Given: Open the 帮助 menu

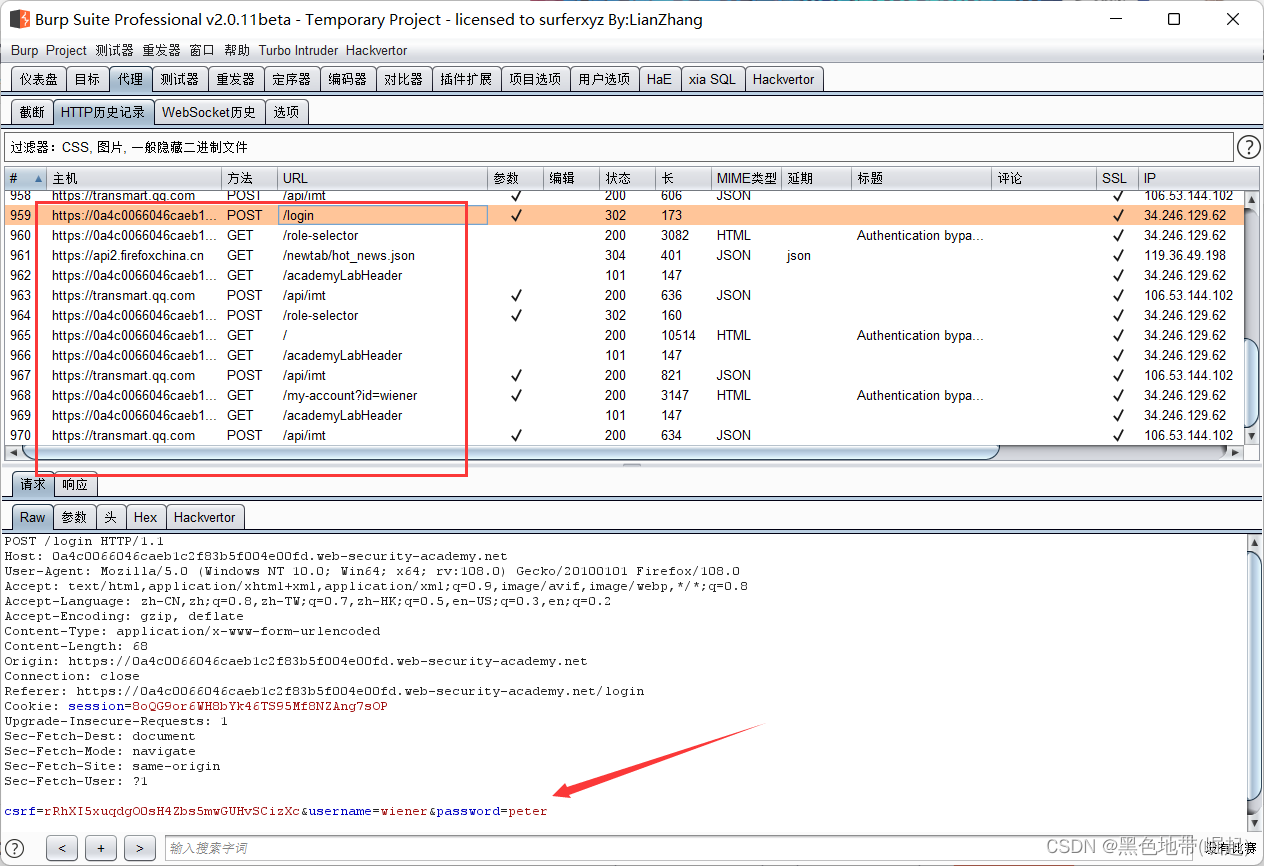Looking at the screenshot, I should [237, 50].
